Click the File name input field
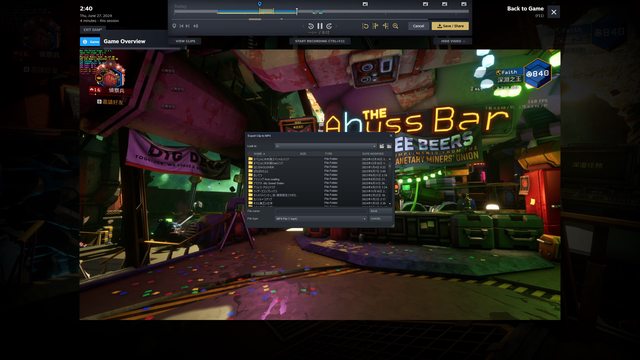Viewport: 640px width, 360px height. (321, 211)
